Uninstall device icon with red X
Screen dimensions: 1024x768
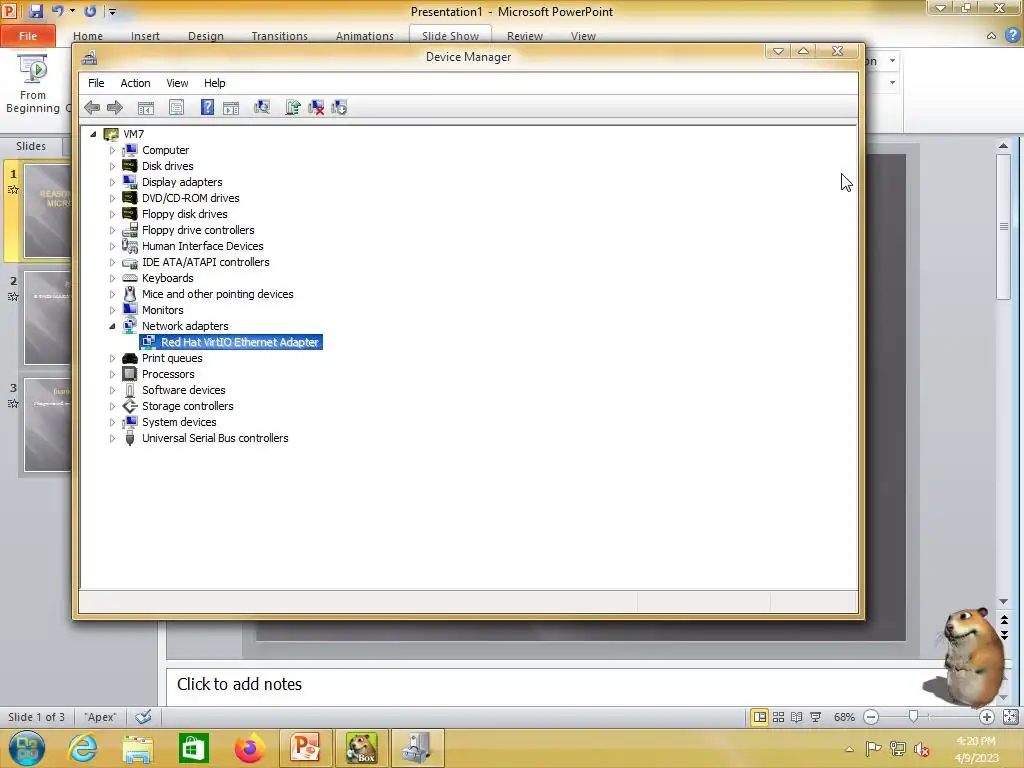pos(316,108)
